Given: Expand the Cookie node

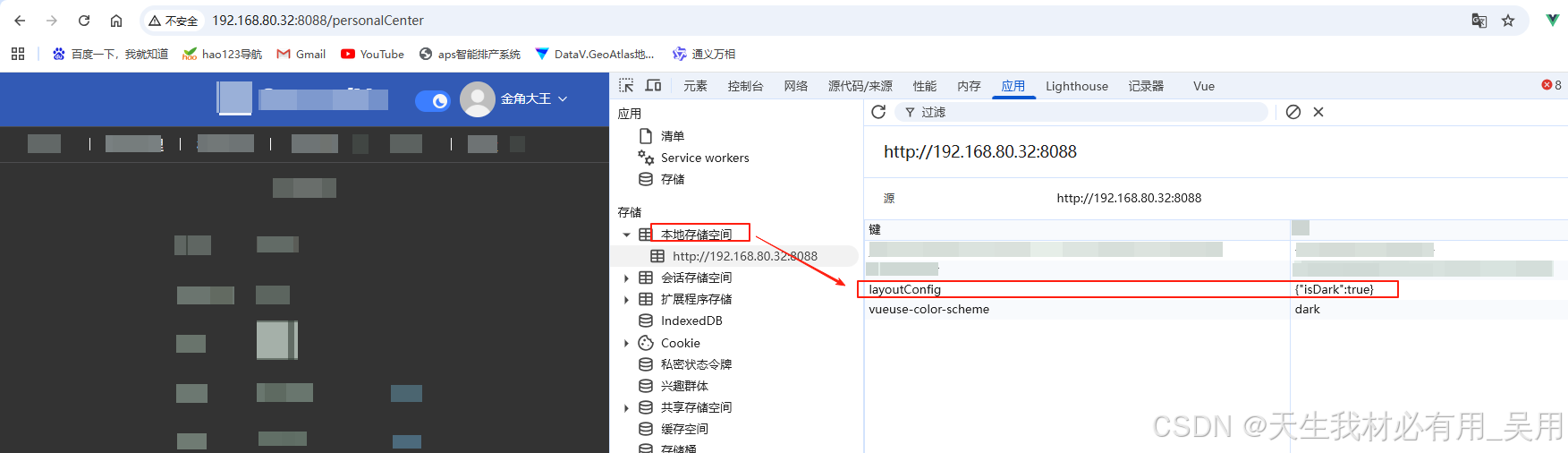Looking at the screenshot, I should coord(627,343).
